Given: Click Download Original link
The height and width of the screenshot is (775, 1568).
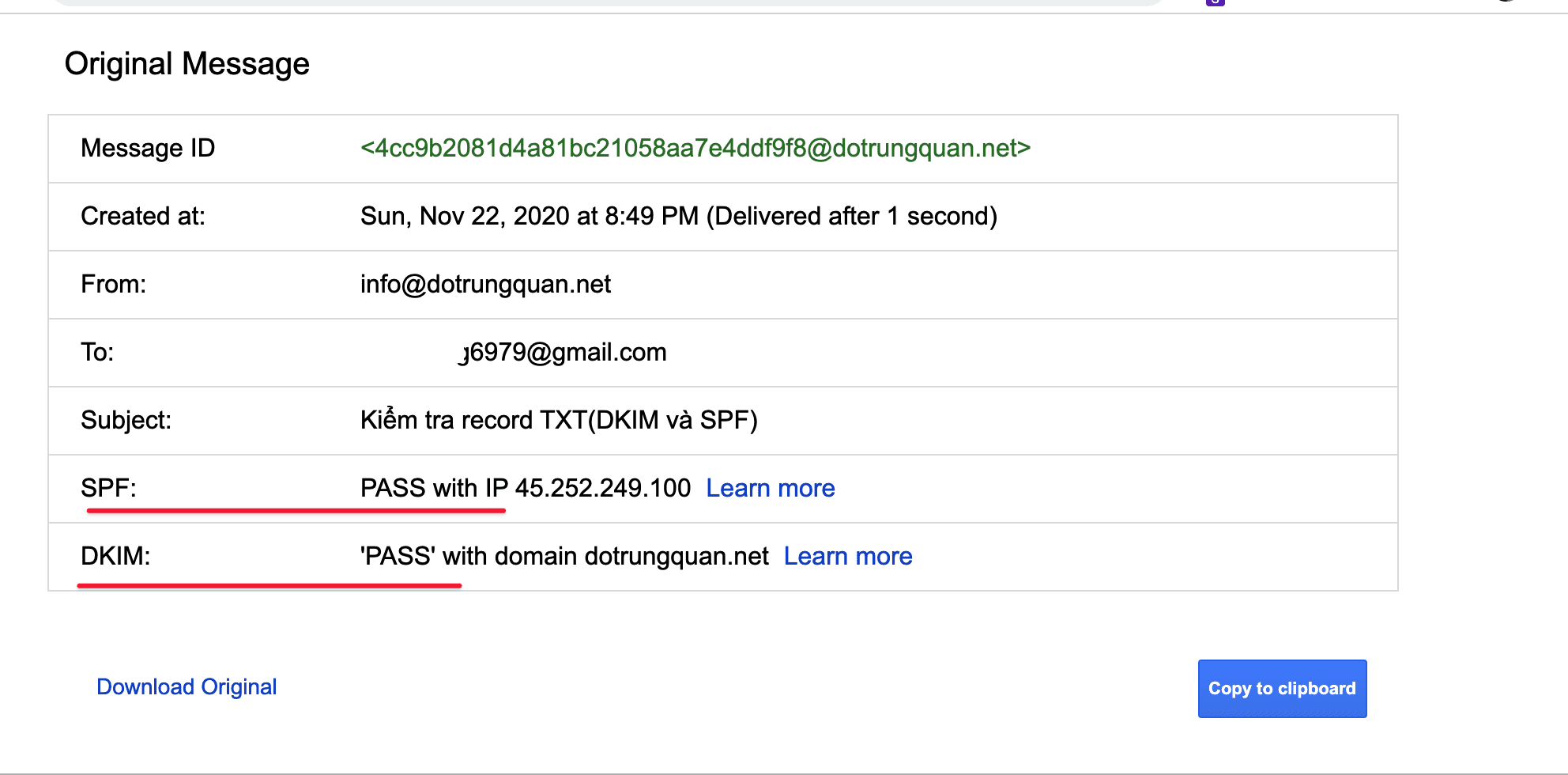Looking at the screenshot, I should tap(187, 686).
